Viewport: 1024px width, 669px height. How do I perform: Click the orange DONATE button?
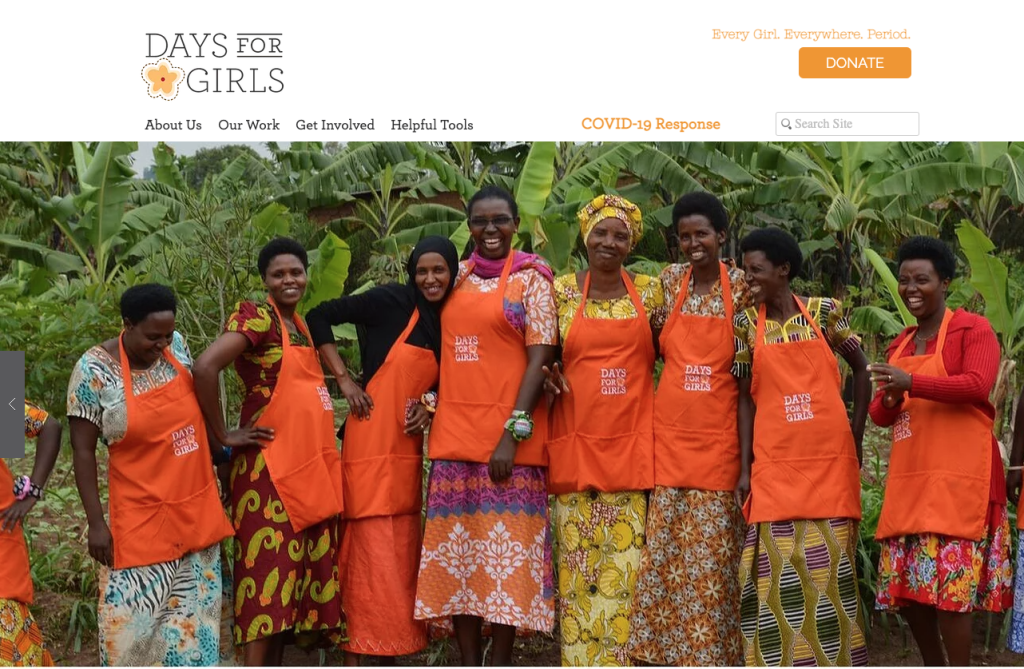click(854, 63)
